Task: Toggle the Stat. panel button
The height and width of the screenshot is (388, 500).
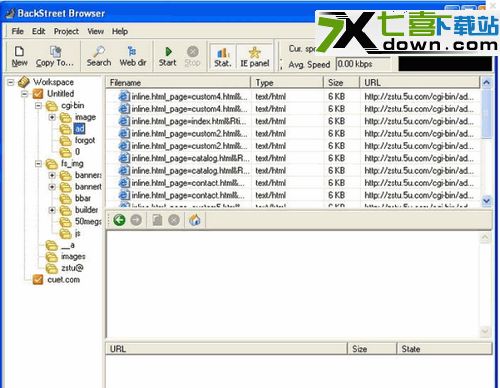Action: point(223,57)
